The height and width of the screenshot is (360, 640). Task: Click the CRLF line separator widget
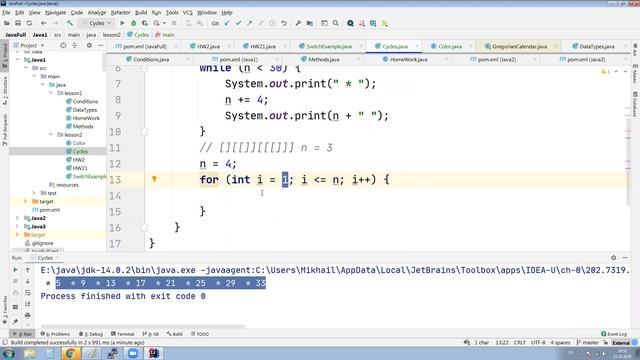coord(520,342)
